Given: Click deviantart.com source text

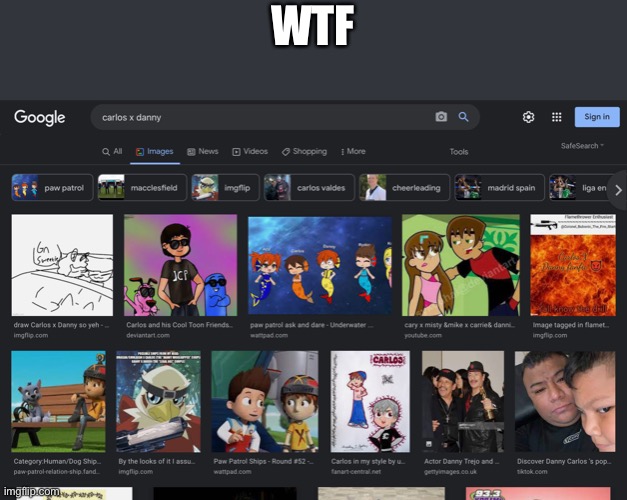Looking at the screenshot, I should (148, 335).
